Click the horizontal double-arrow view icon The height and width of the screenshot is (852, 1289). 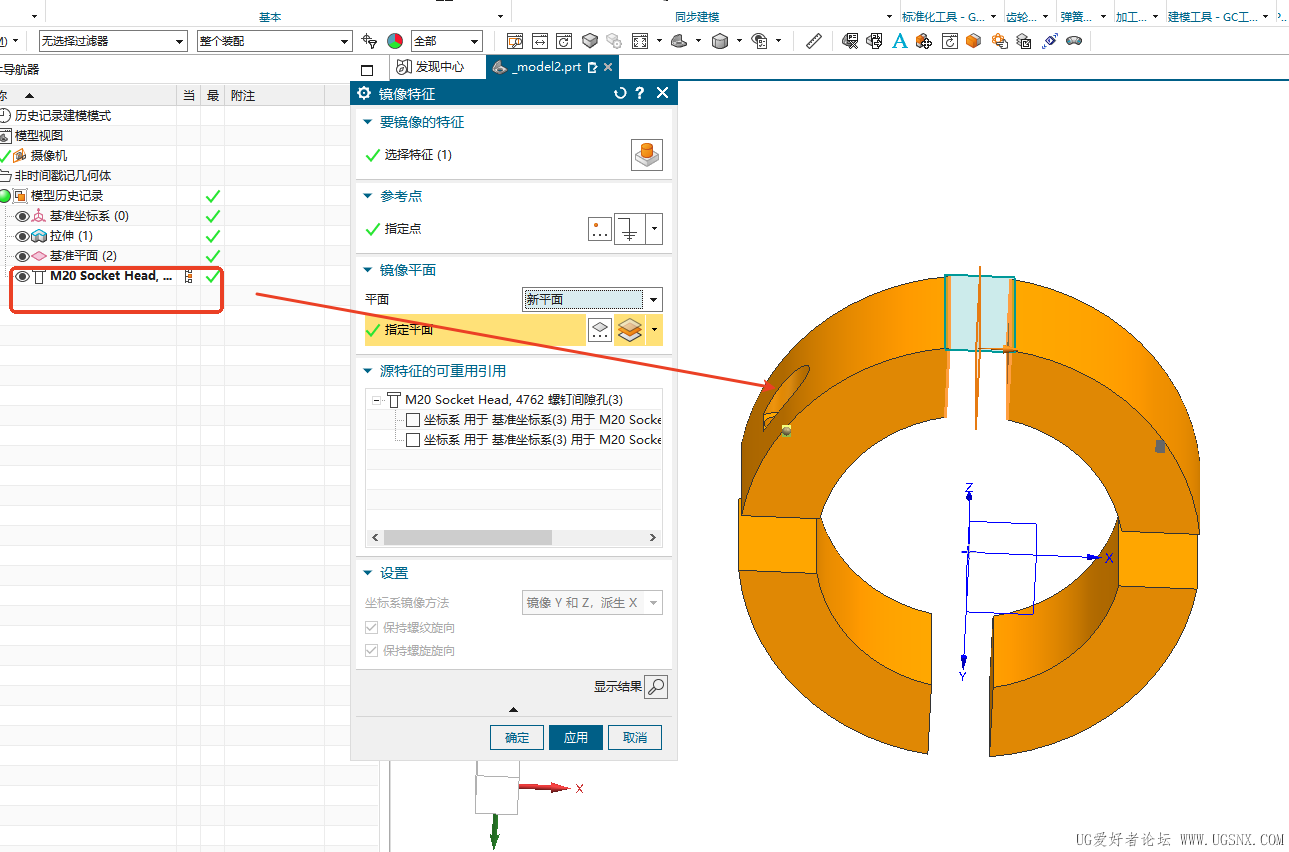540,41
